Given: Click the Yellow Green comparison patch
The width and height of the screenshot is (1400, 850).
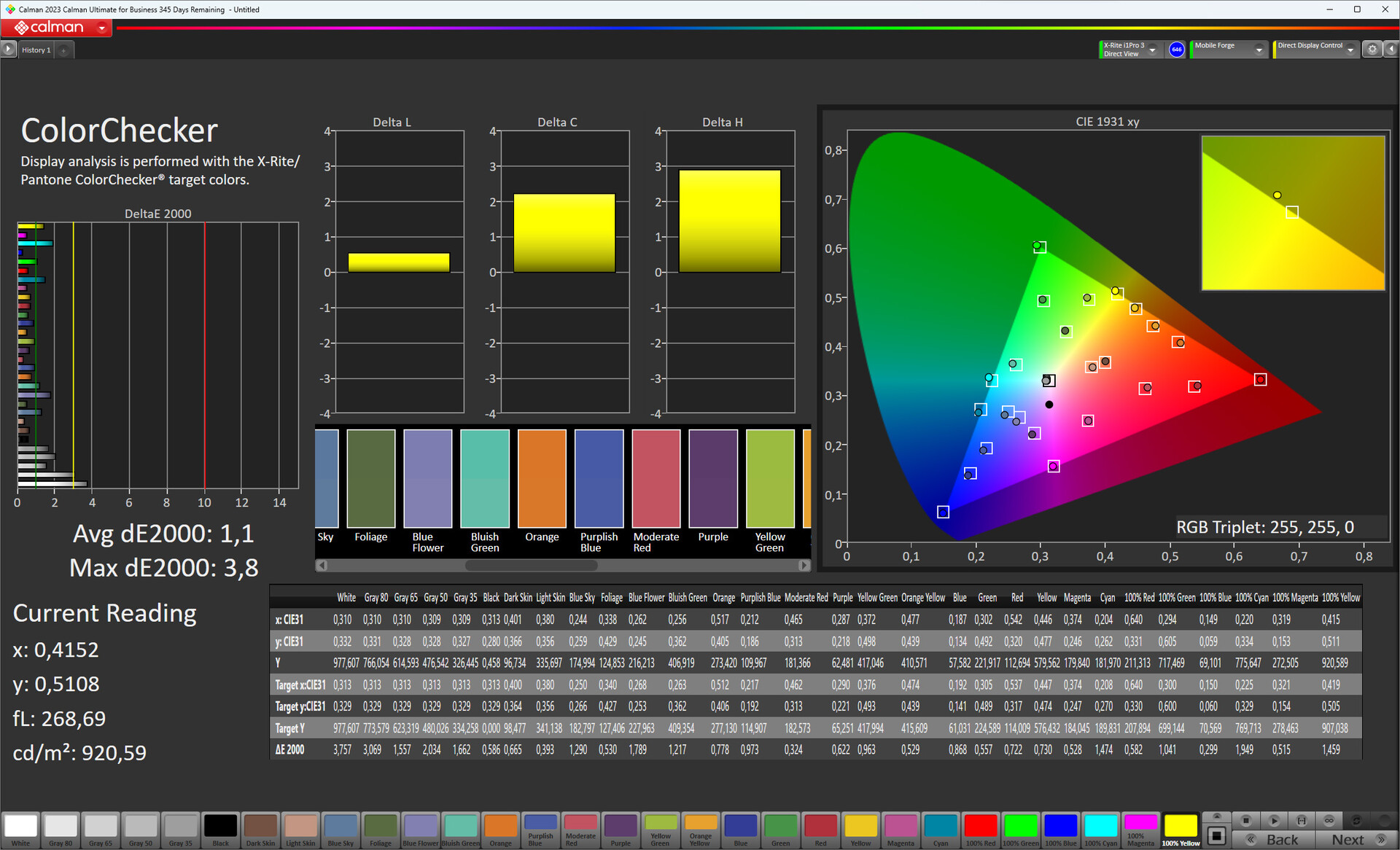Looking at the screenshot, I should tap(770, 478).
